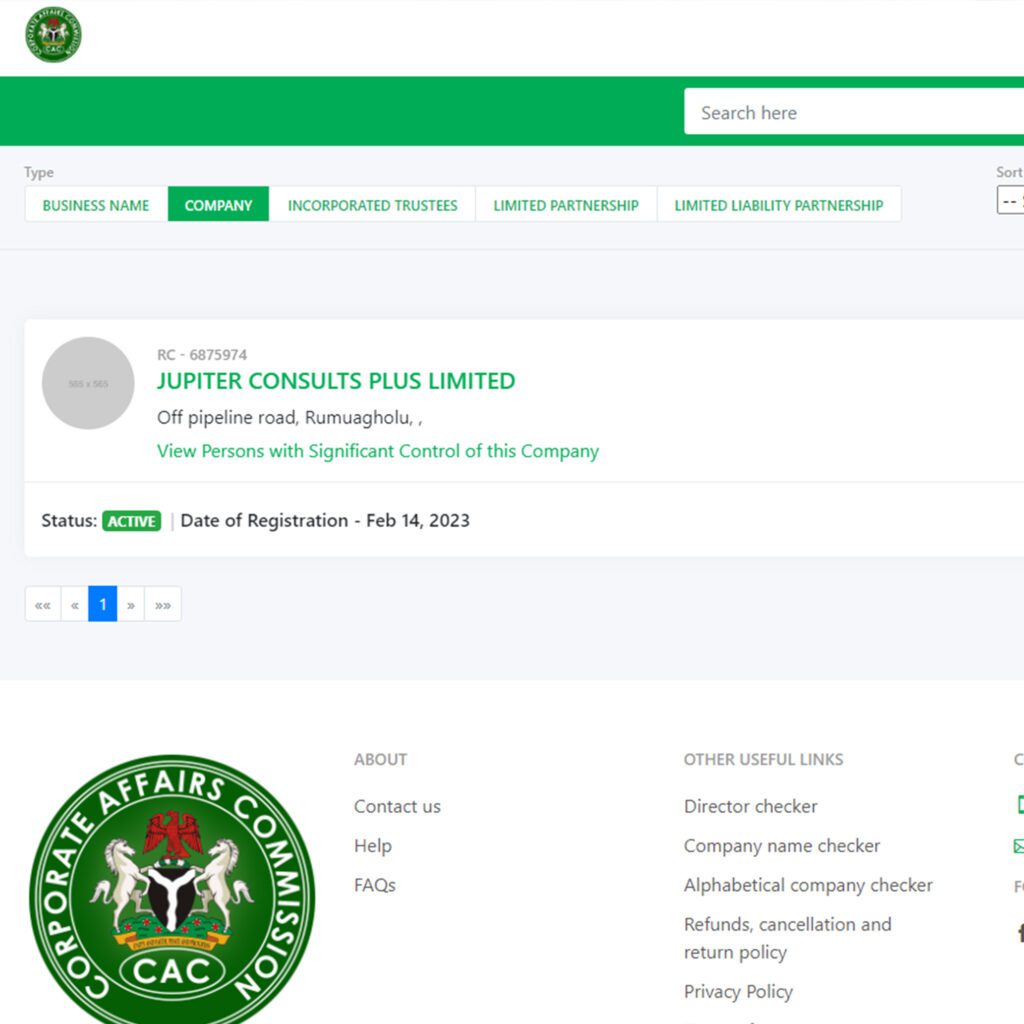Open the Contact us footer link
Screen dimensions: 1024x1024
(x=397, y=806)
